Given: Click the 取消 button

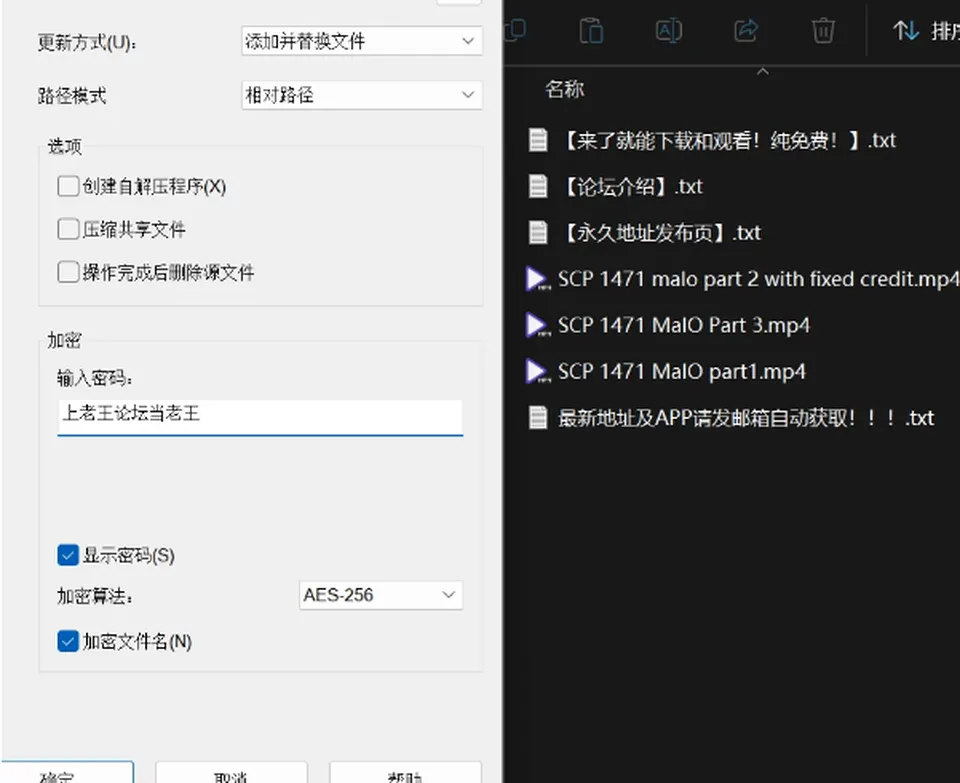Looking at the screenshot, I should (231, 773).
